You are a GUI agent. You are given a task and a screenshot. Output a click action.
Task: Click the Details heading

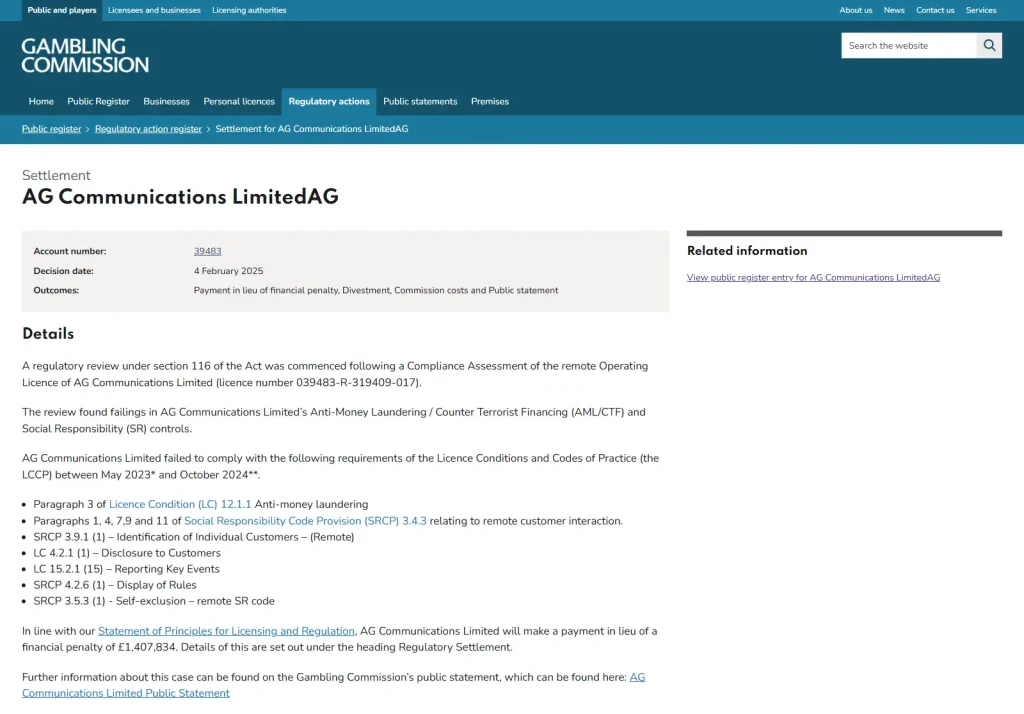point(48,334)
